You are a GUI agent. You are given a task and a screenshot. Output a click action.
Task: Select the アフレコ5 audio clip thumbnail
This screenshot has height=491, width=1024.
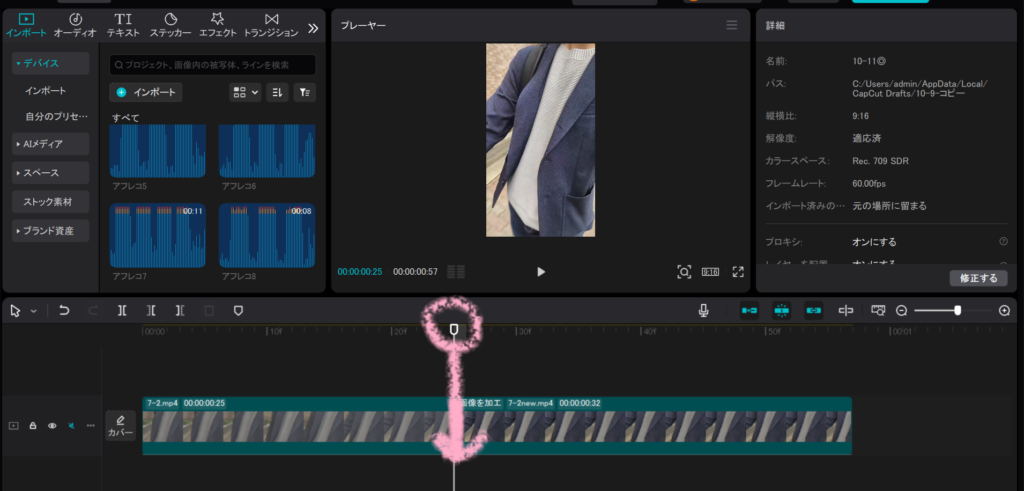[x=157, y=151]
